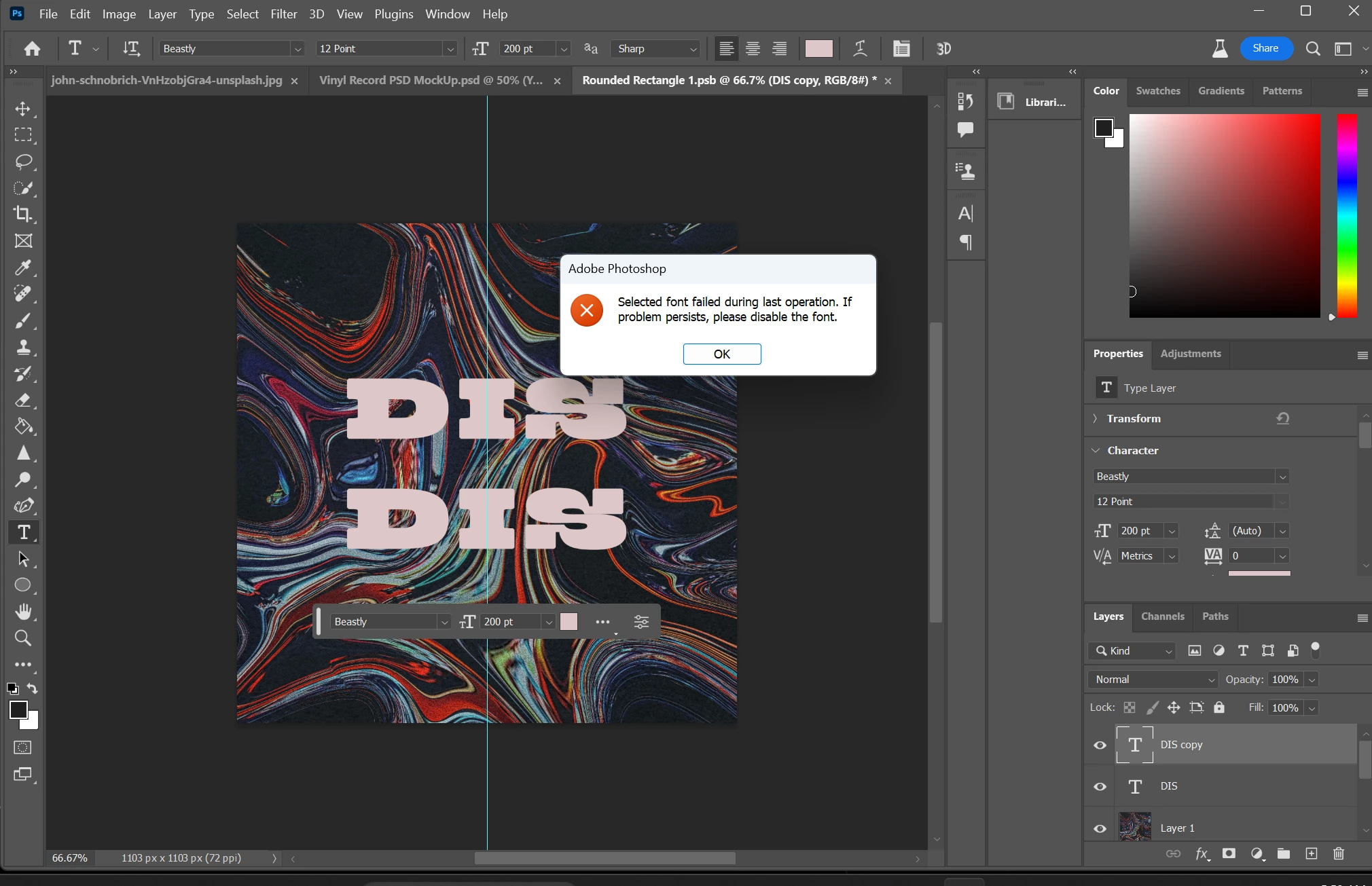Click the Create warped text icon
The image size is (1372, 886).
[860, 48]
